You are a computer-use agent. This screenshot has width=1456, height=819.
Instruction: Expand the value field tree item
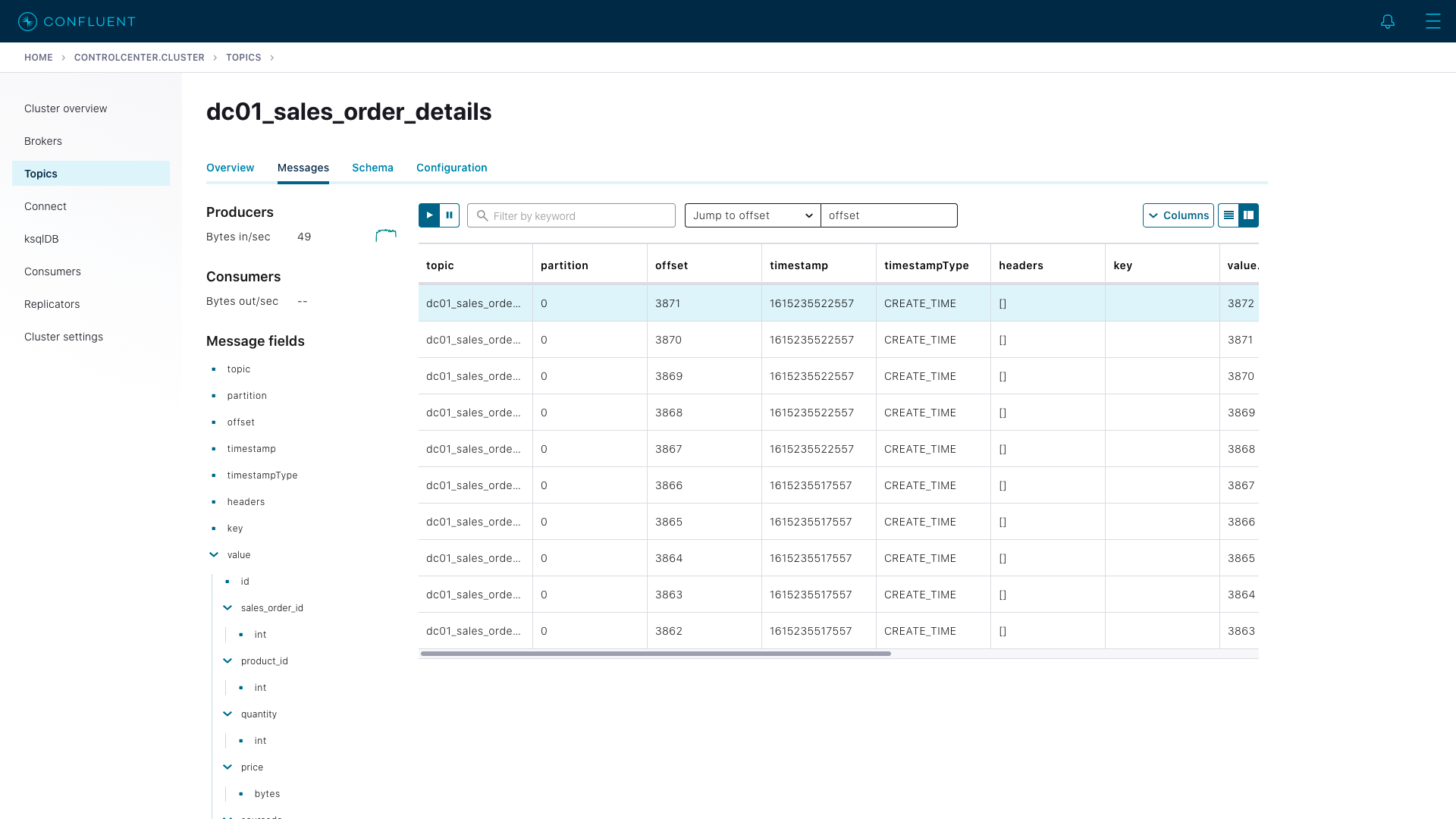(x=214, y=554)
